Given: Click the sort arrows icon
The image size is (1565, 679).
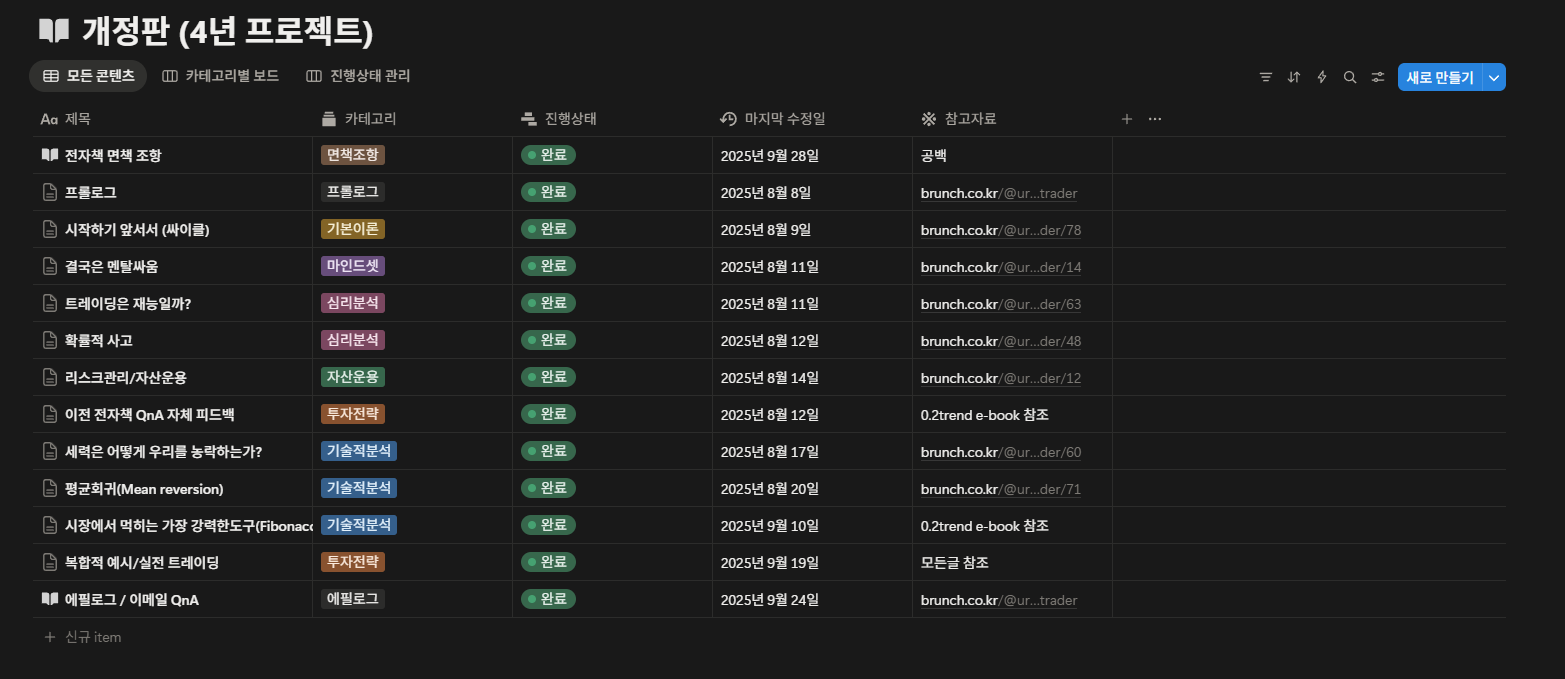Looking at the screenshot, I should pyautogui.click(x=1294, y=77).
